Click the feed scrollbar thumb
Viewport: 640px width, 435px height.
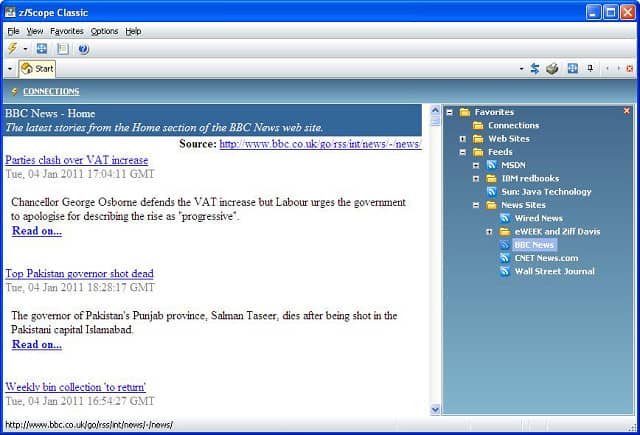(x=435, y=121)
